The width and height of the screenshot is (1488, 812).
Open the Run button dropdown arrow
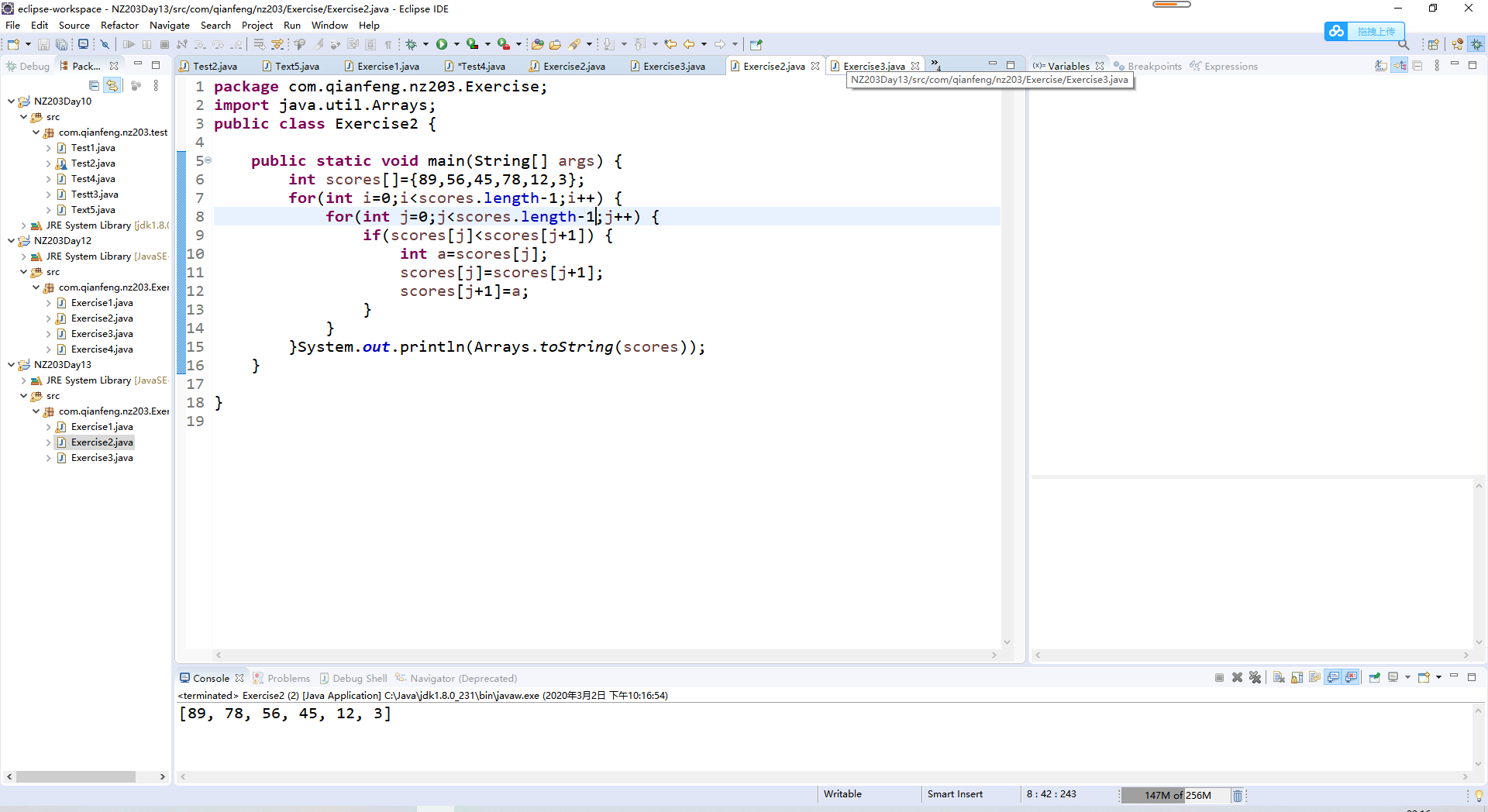click(456, 44)
